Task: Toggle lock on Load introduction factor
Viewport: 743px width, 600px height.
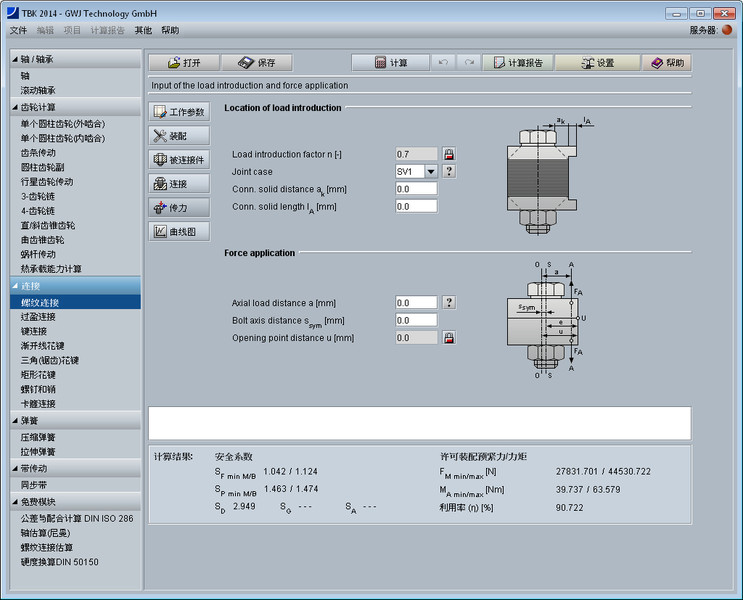Action: (450, 154)
